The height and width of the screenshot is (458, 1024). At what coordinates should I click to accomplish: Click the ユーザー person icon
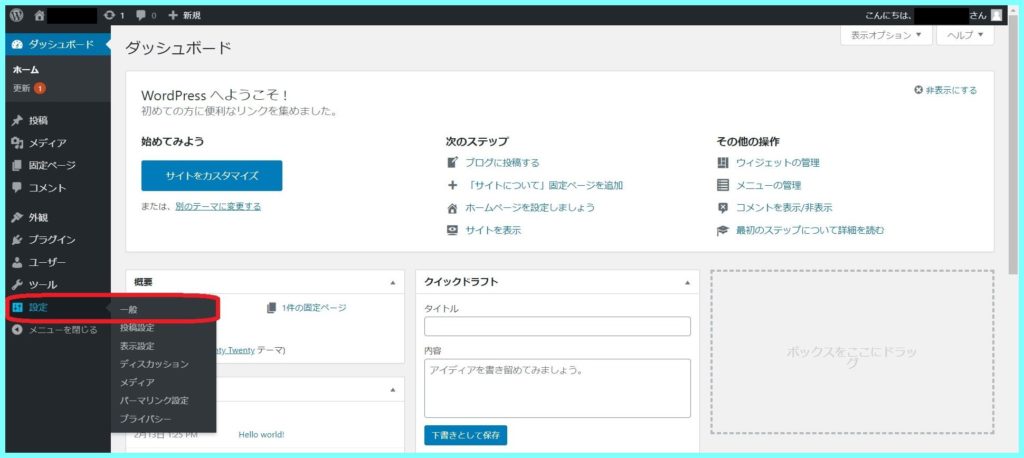pos(18,262)
